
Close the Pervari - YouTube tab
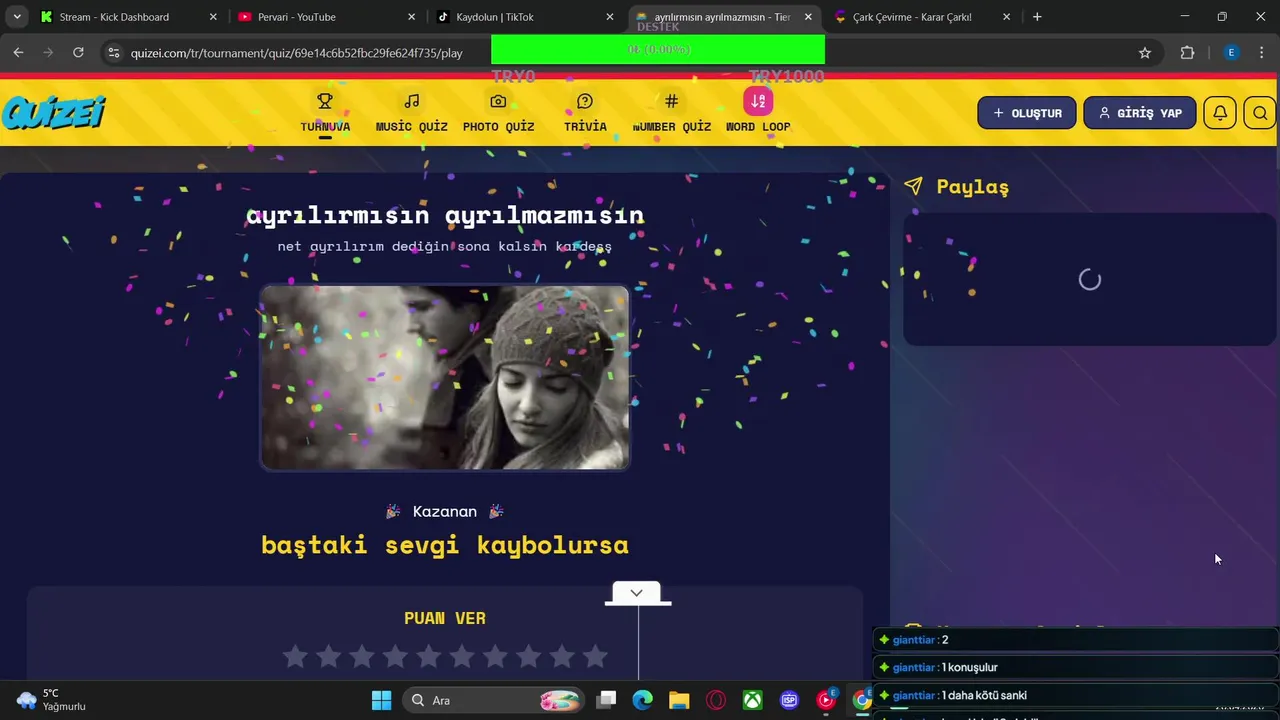tap(411, 17)
